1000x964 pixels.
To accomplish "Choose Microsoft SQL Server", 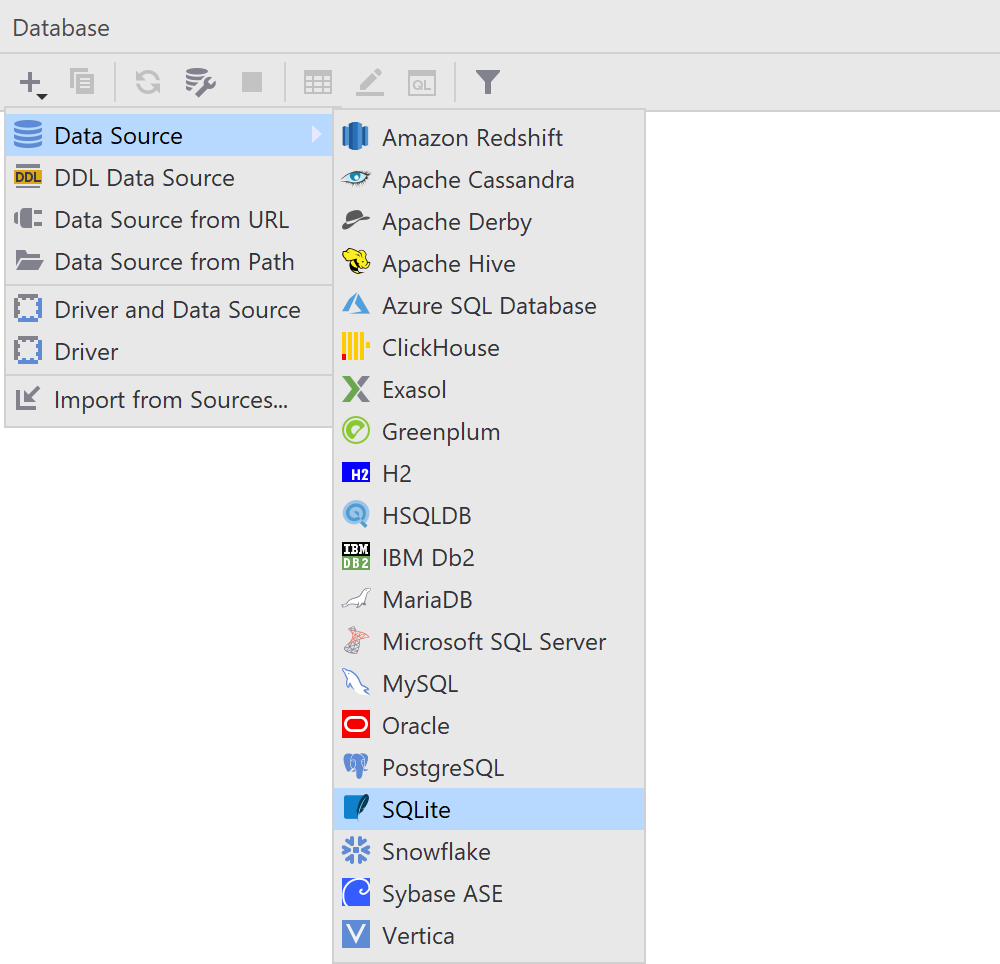I will [x=489, y=641].
